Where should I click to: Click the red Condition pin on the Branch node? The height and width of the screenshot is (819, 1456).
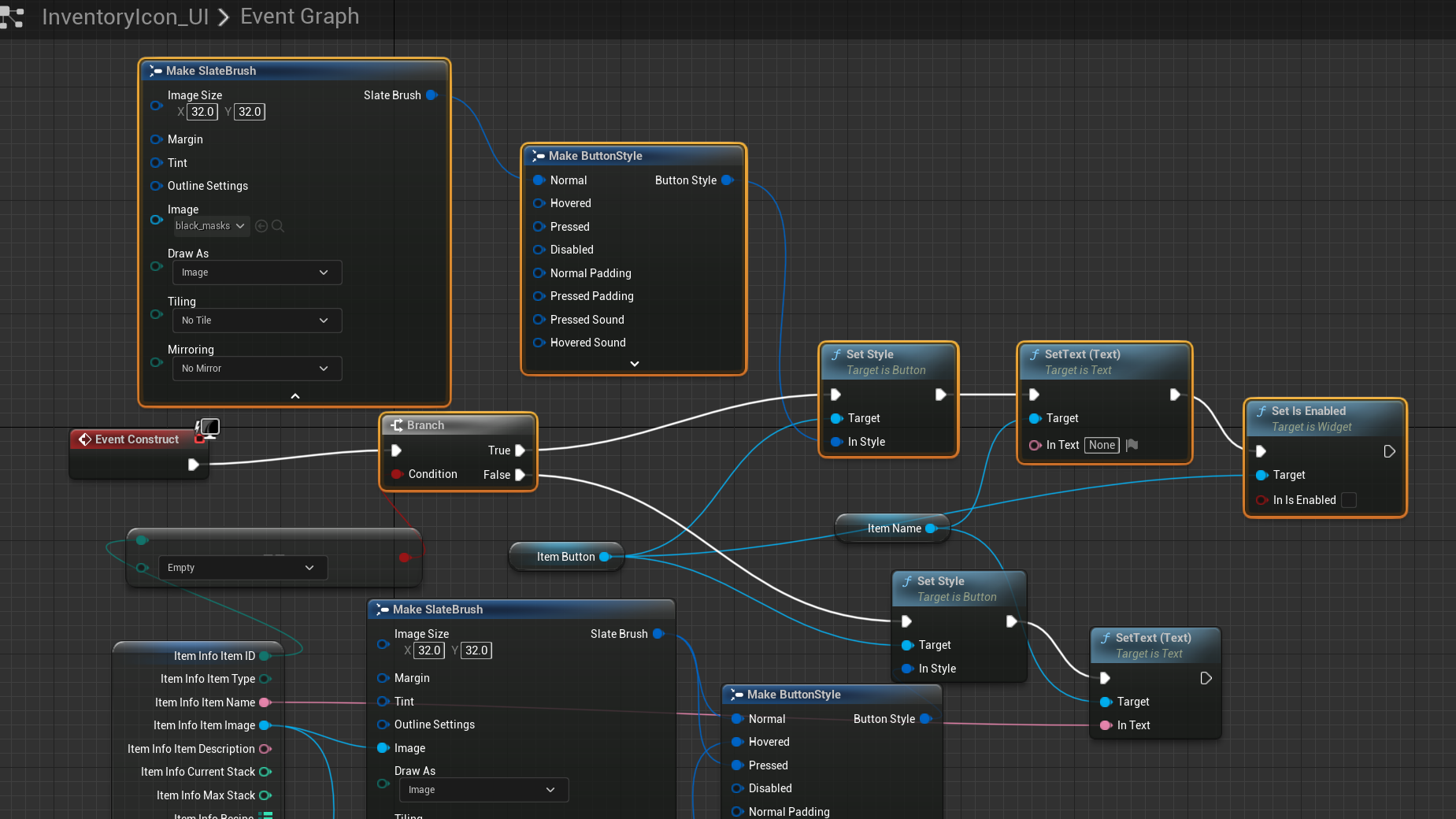[x=397, y=474]
